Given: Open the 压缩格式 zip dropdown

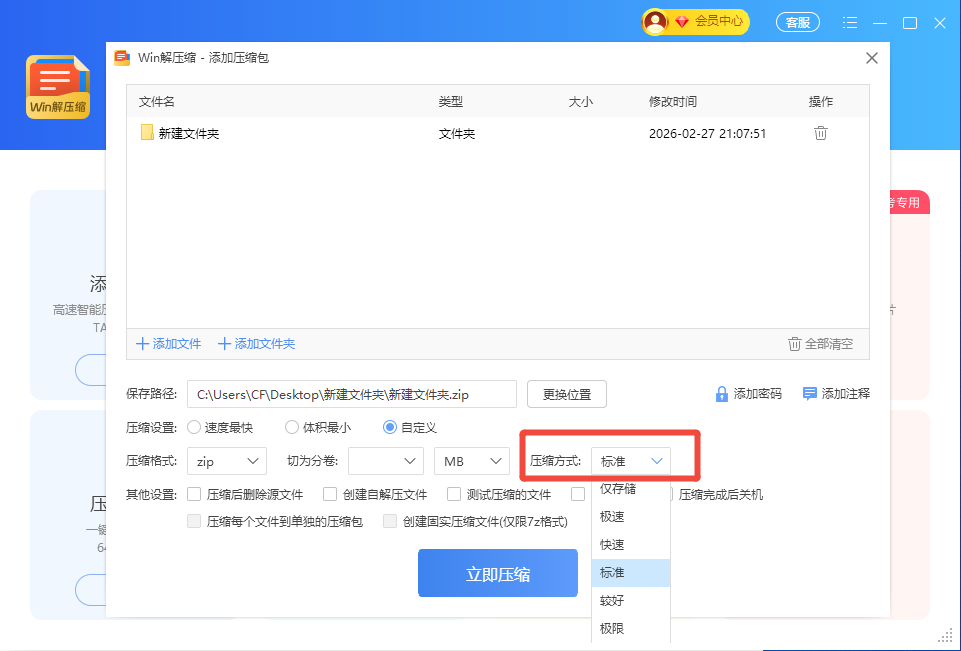Looking at the screenshot, I should [x=226, y=461].
